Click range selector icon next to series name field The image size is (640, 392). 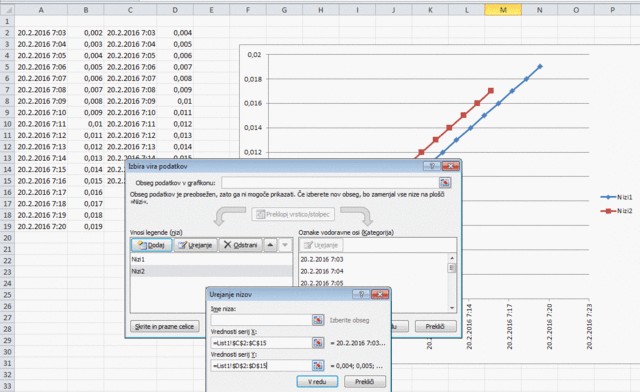click(318, 320)
